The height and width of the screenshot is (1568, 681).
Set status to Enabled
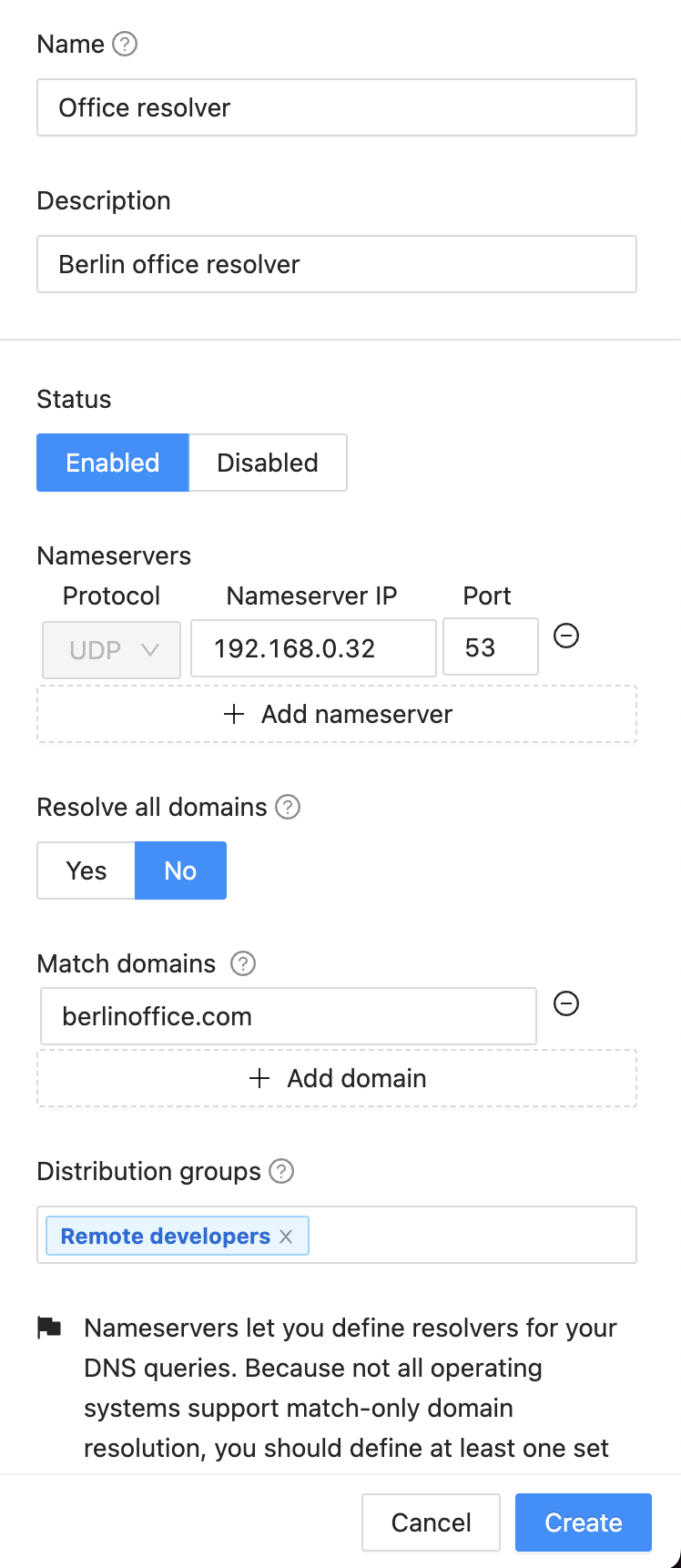tap(113, 463)
